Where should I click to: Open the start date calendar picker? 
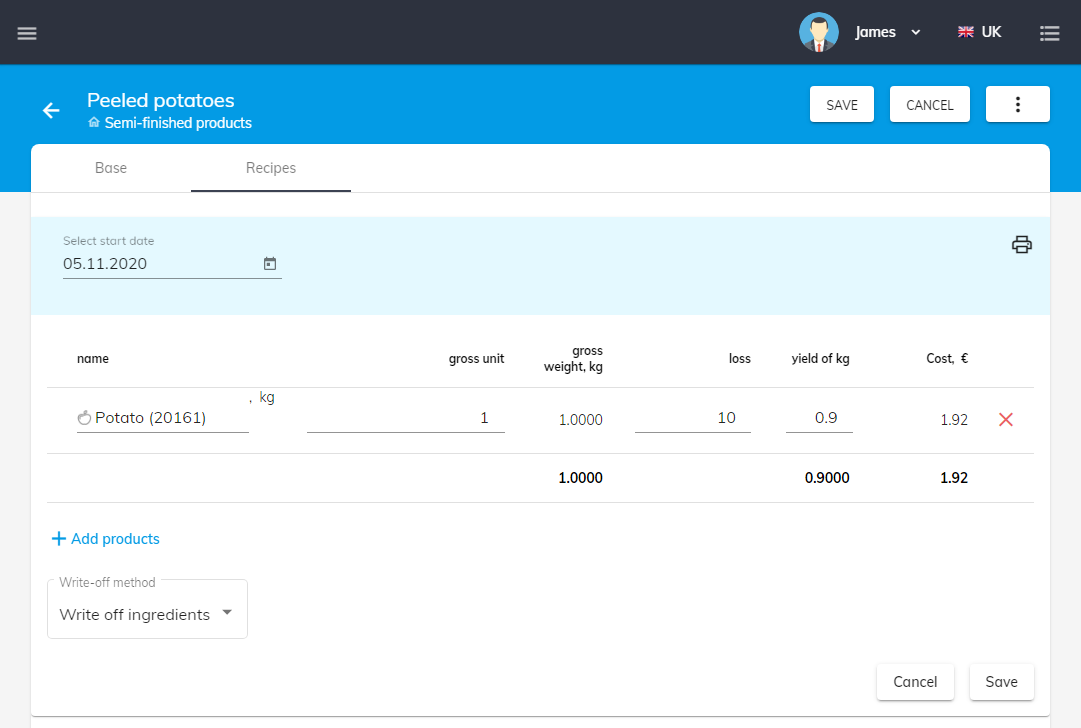point(269,264)
